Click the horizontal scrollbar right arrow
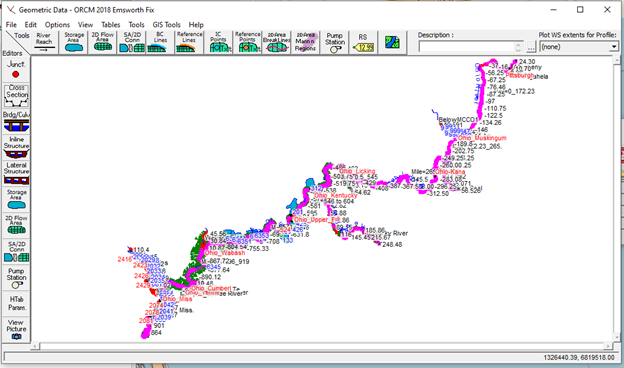The width and height of the screenshot is (624, 368). tap(608, 346)
